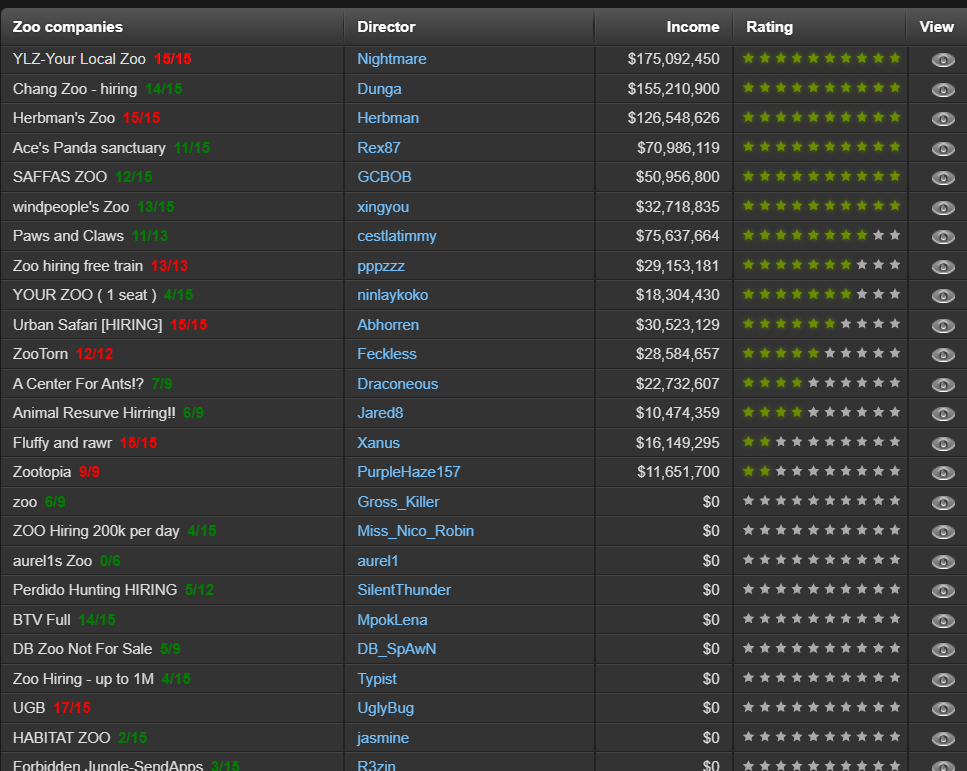967x771 pixels.
Task: View Herbman's Zoo using its eye icon
Action: point(942,117)
